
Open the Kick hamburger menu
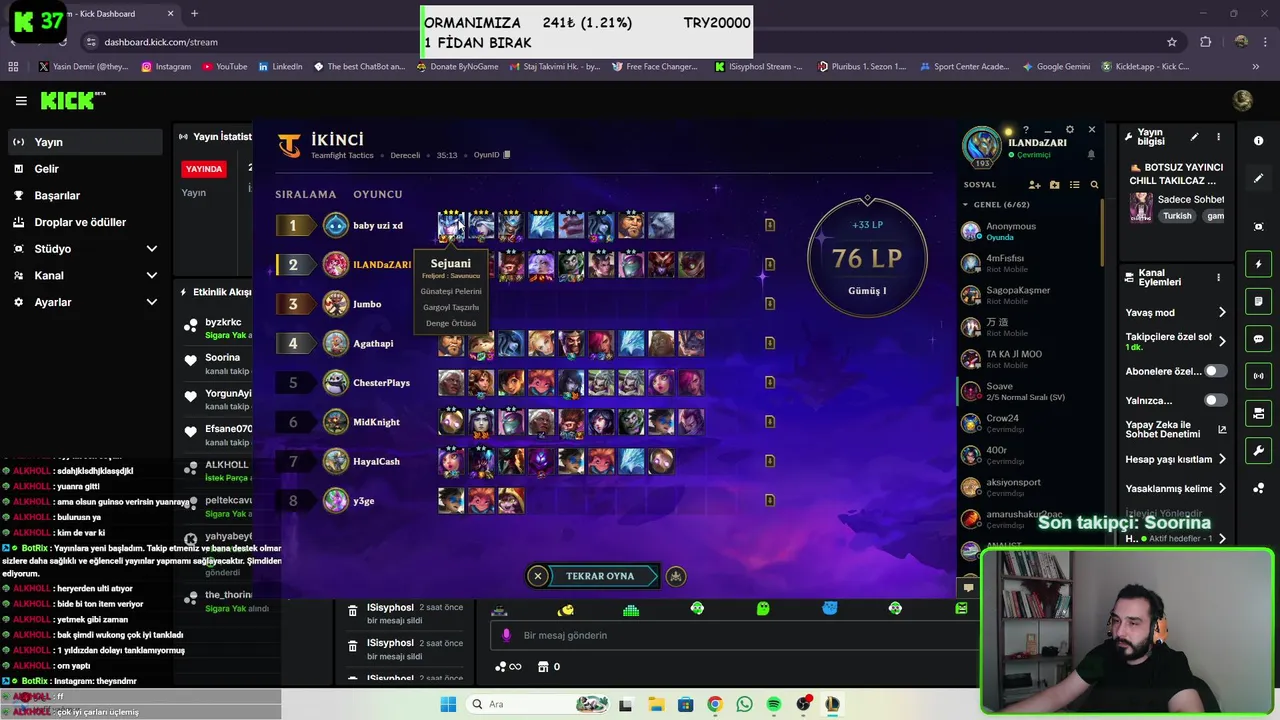21,101
